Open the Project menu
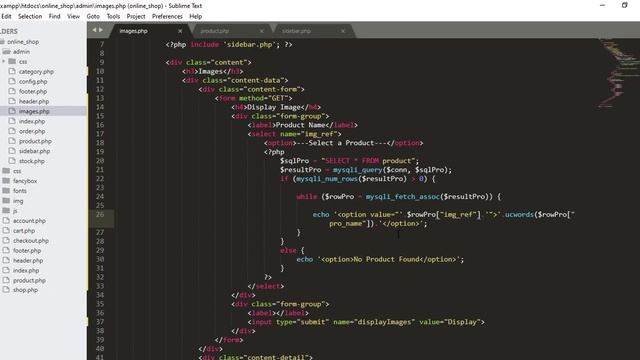The image size is (640, 360). (136, 16)
